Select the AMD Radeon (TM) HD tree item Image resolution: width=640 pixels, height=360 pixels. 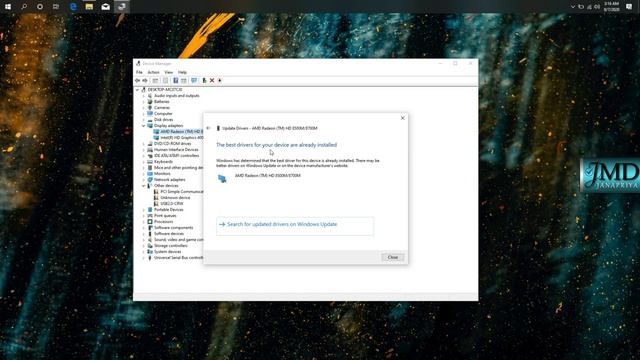pyautogui.click(x=181, y=132)
